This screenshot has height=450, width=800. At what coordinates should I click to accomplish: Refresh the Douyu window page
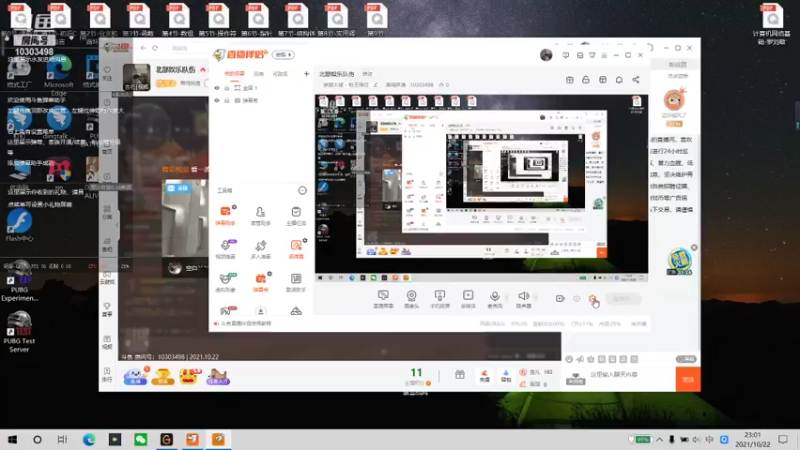point(155,48)
